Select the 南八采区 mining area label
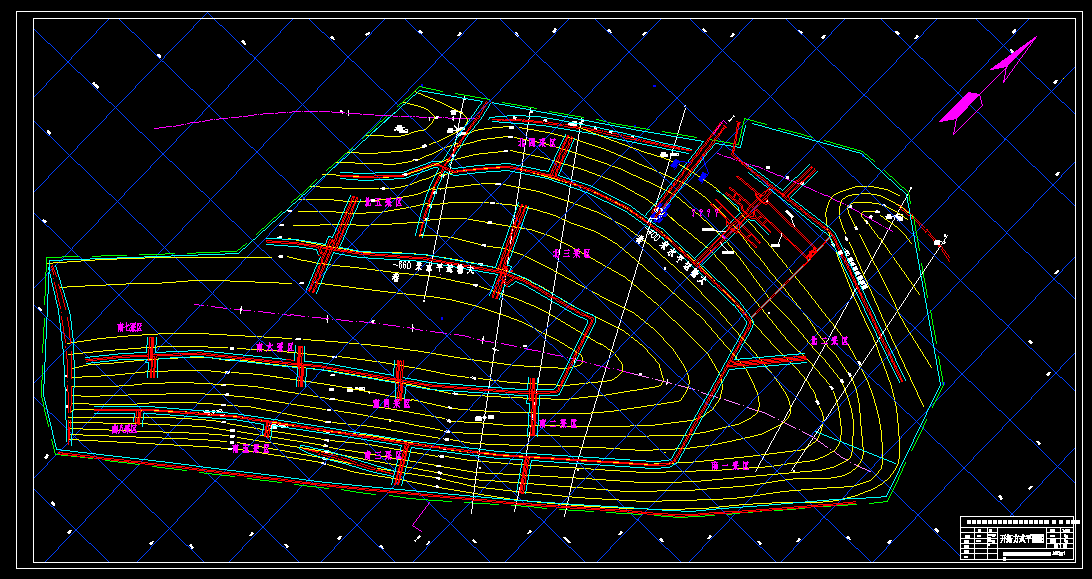This screenshot has height=579, width=1092. pos(125,429)
